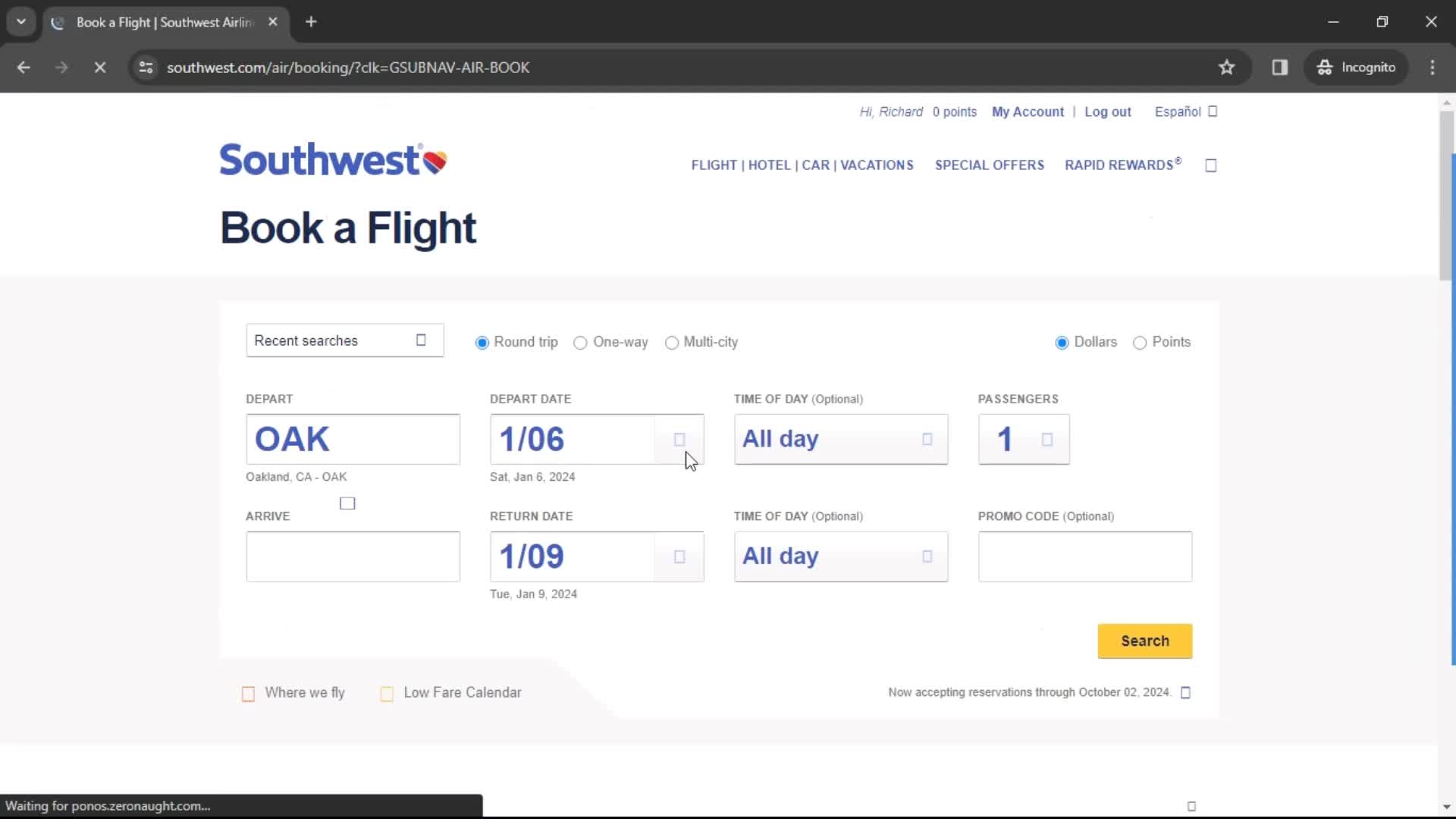
Task: Toggle the Points payment option
Action: [x=1140, y=342]
